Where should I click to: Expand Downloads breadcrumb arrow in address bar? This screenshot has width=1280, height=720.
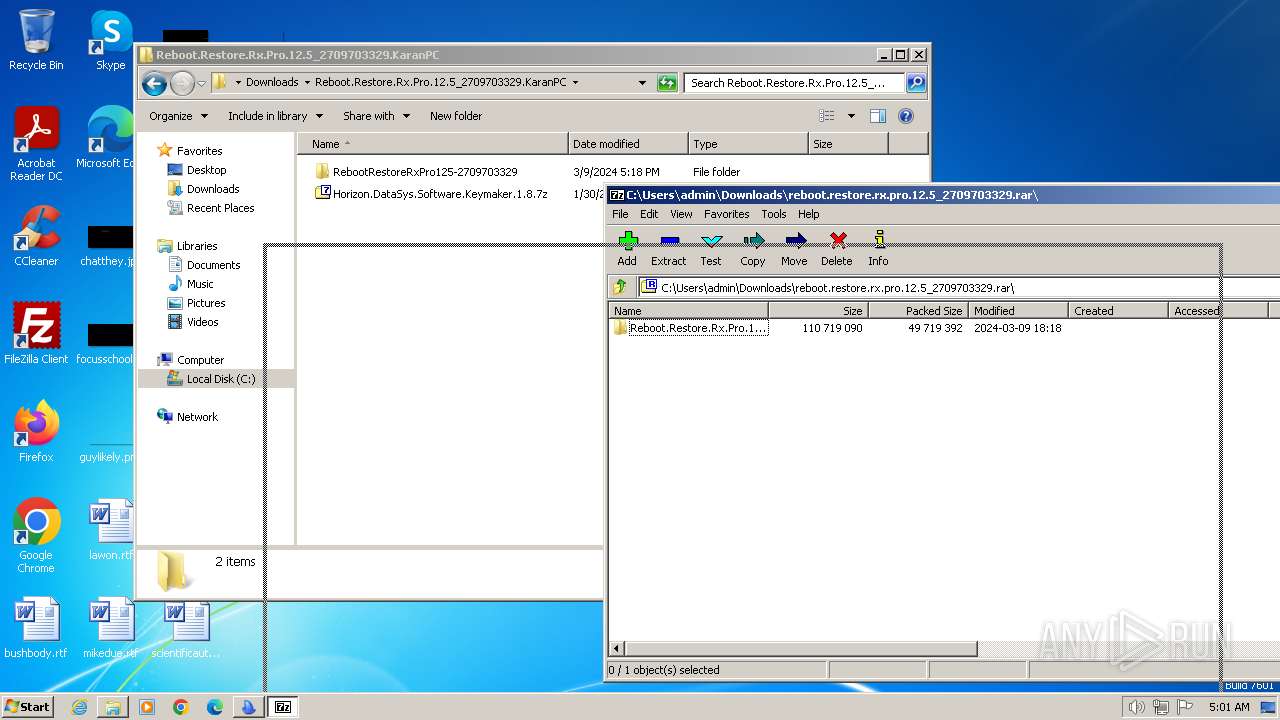click(307, 82)
